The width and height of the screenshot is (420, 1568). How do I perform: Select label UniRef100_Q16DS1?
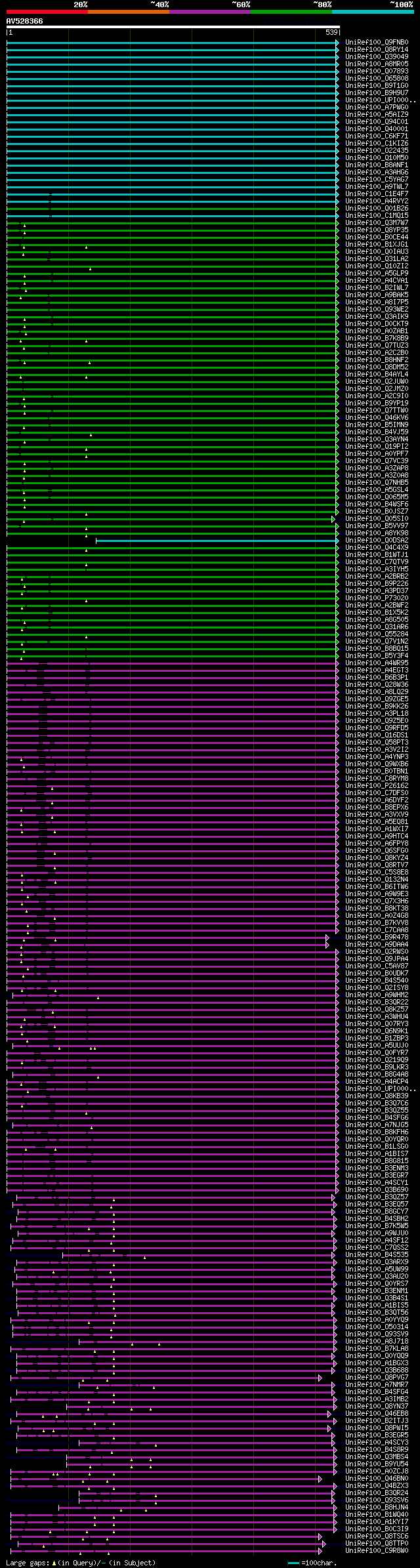pyautogui.click(x=377, y=735)
